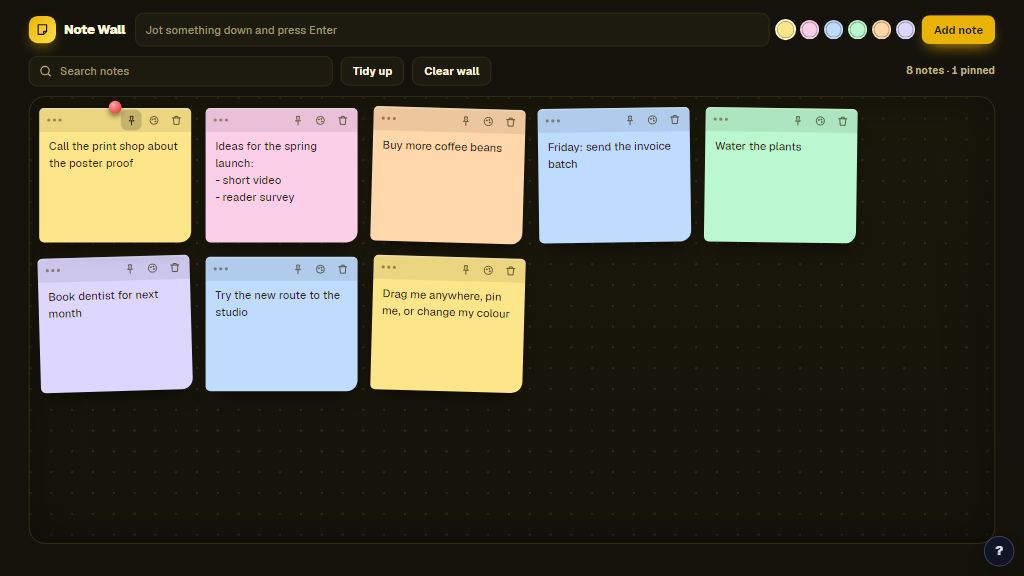Select the green note colour swatch
1024x576 pixels.
pos(857,30)
